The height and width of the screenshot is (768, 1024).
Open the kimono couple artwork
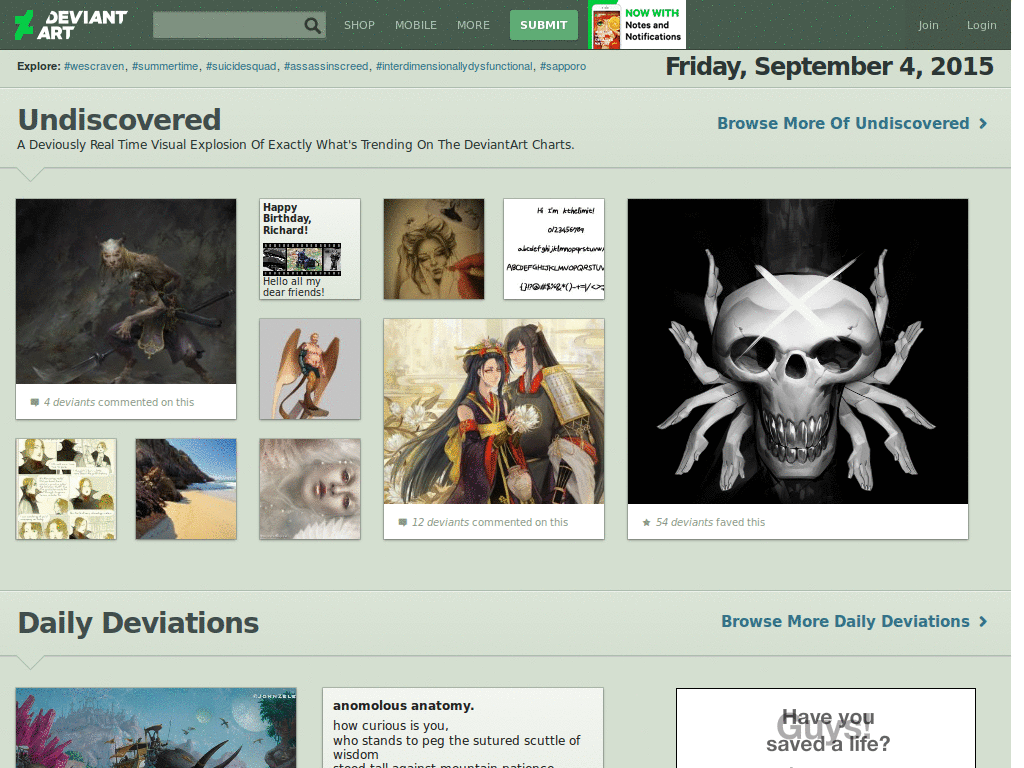(x=494, y=411)
